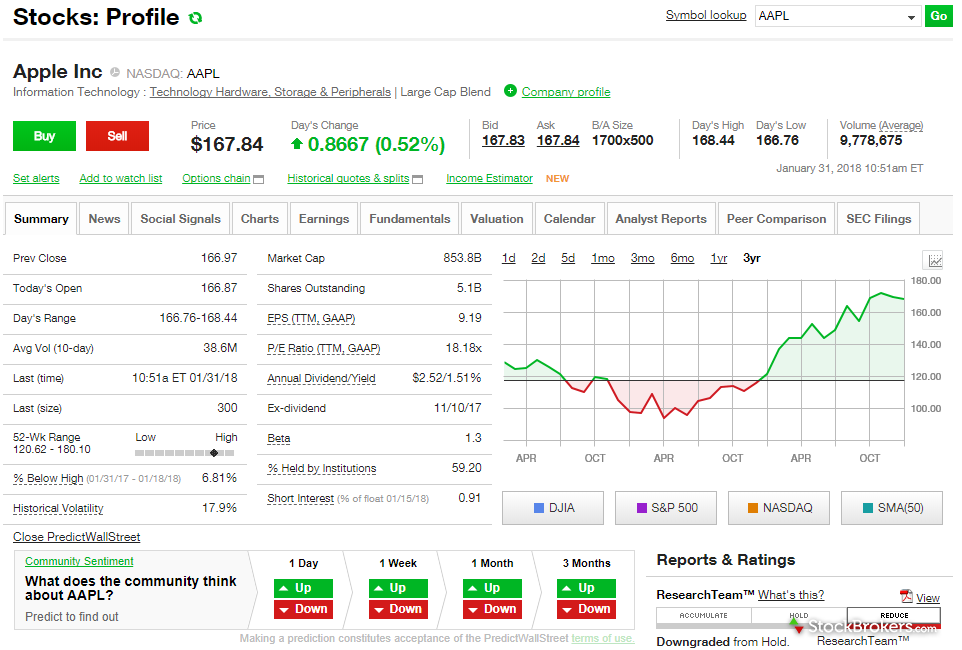
Task: Open the Analyst Reports tab
Action: point(661,219)
